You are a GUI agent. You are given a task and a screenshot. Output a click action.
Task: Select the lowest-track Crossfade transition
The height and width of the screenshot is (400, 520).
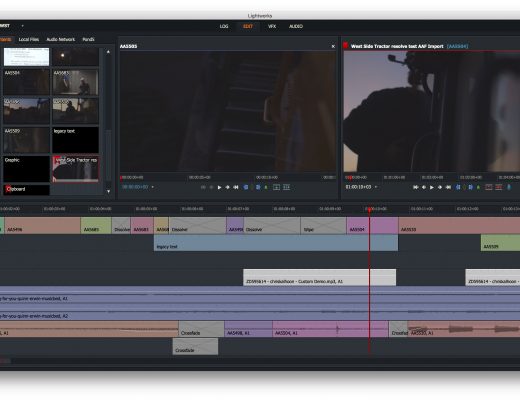(x=195, y=346)
